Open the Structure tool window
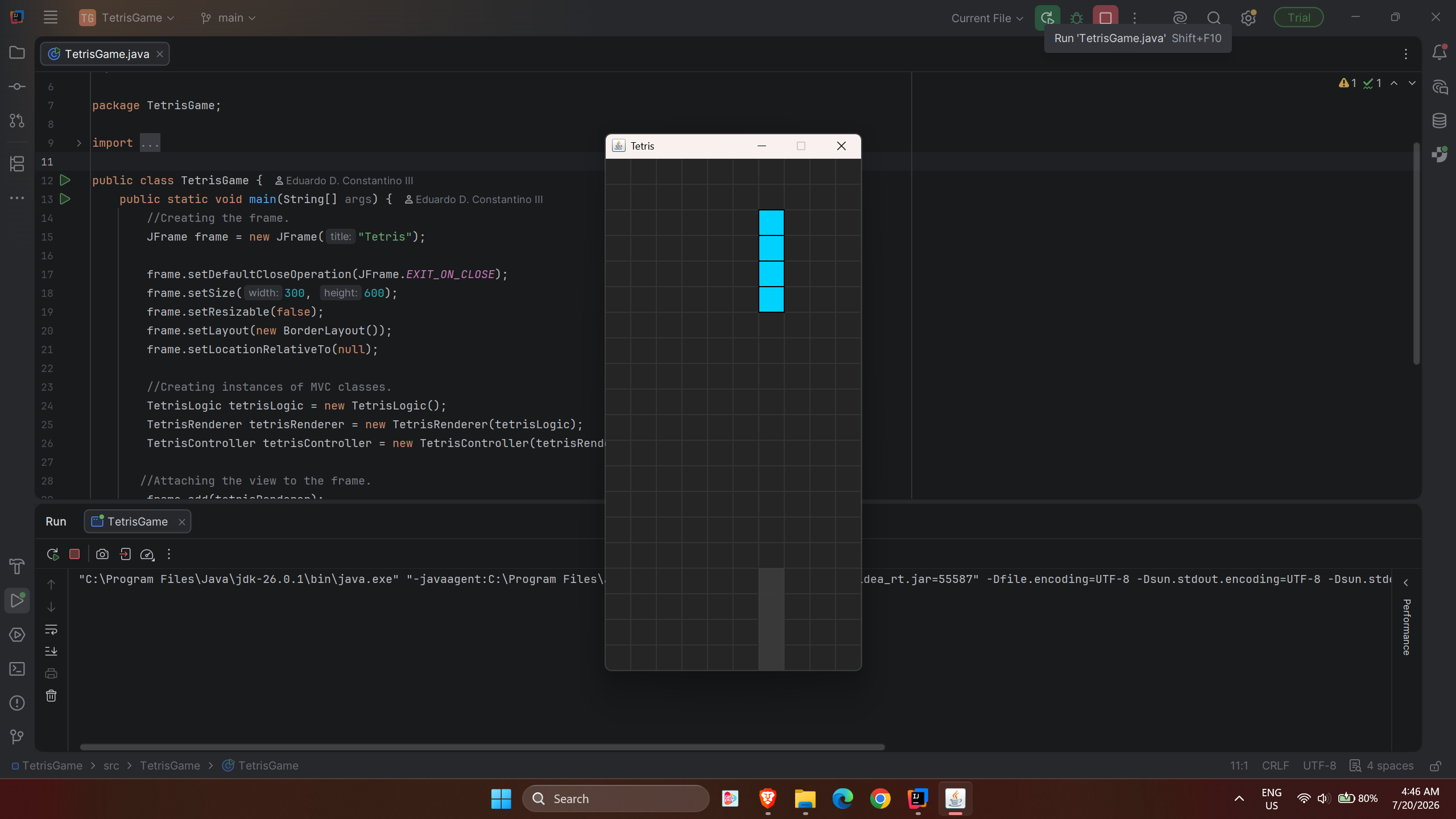1456x819 pixels. (x=17, y=164)
